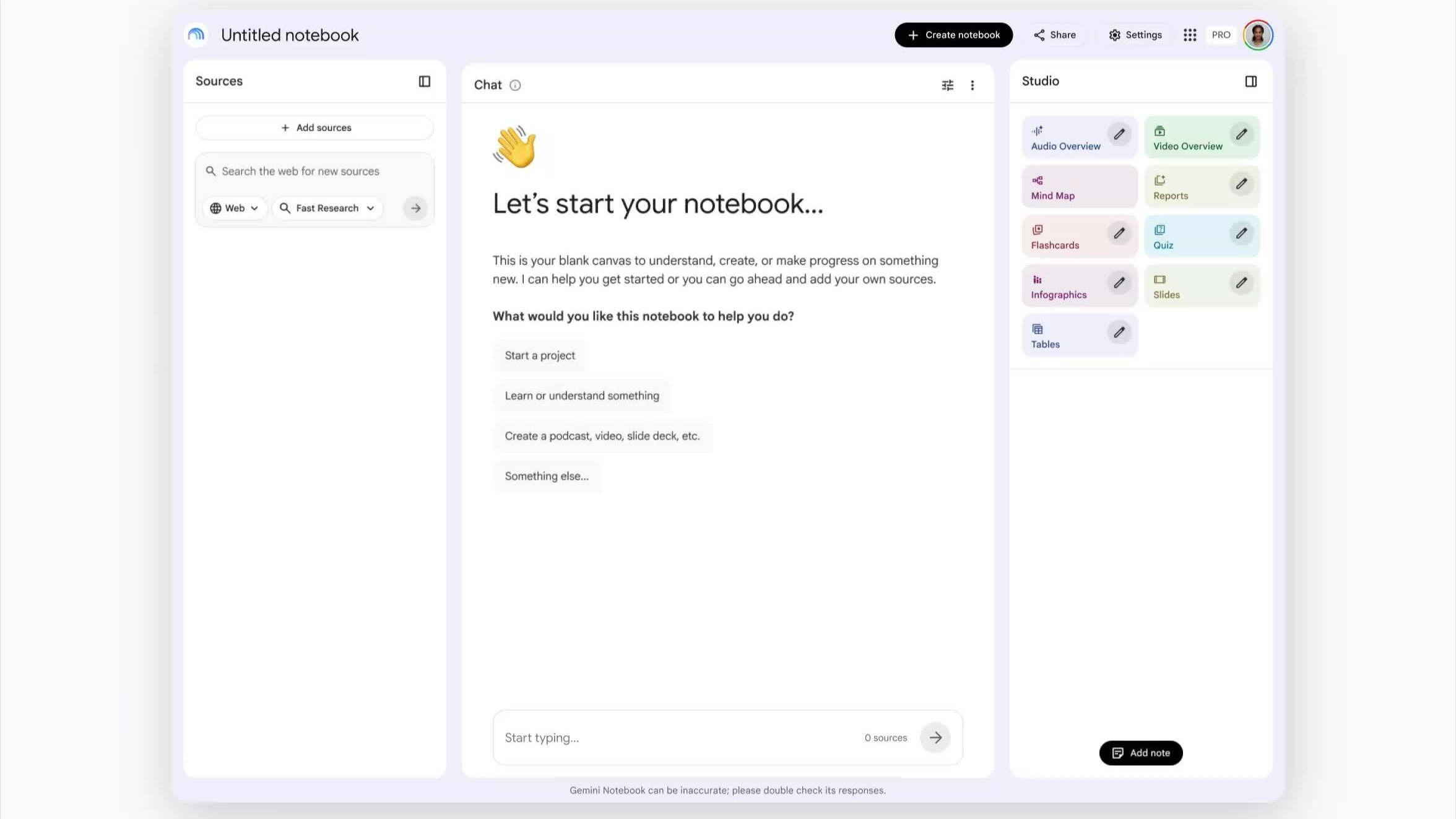Click the Infographics edit pencil
This screenshot has height=819, width=1456.
click(x=1119, y=282)
